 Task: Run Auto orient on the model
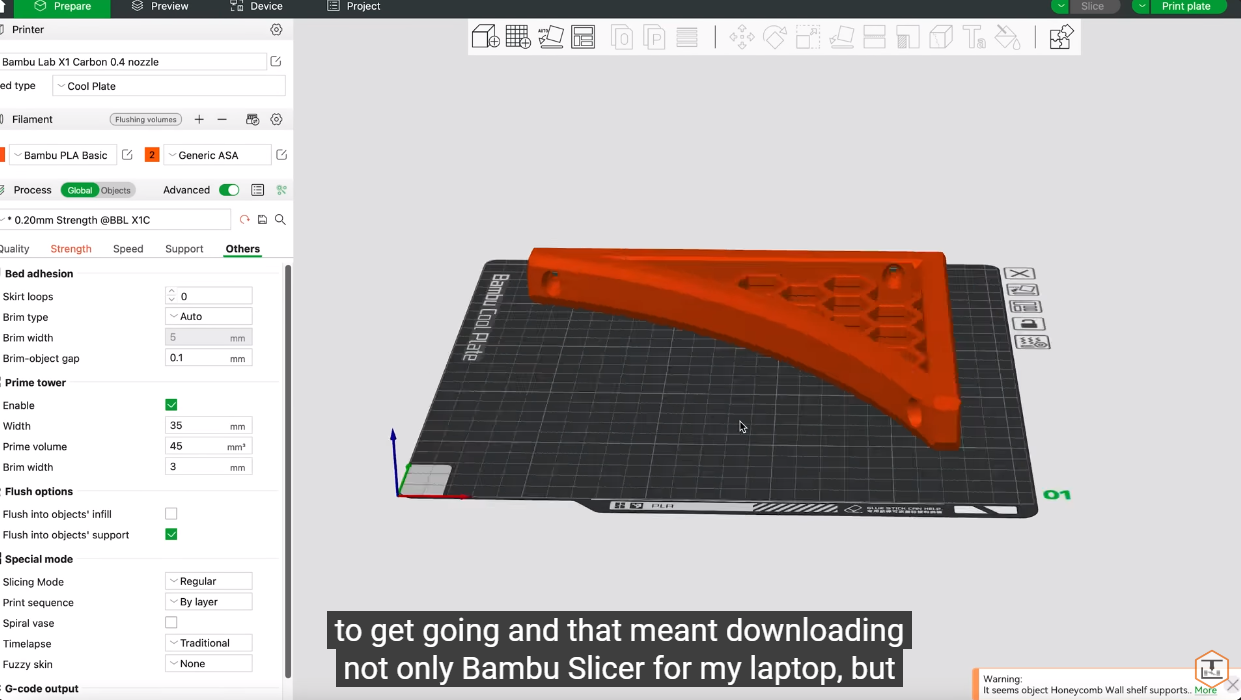click(551, 38)
